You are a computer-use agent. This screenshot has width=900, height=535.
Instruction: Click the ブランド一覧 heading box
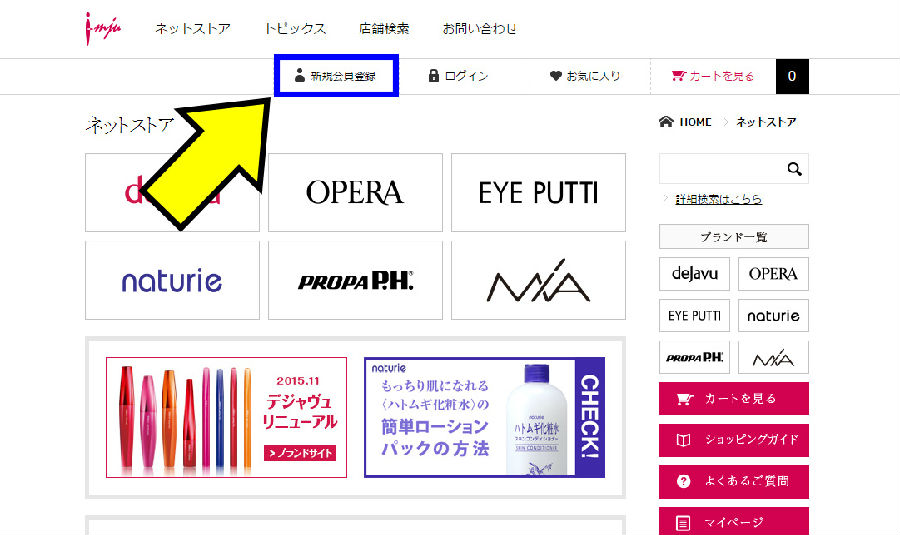coord(734,237)
